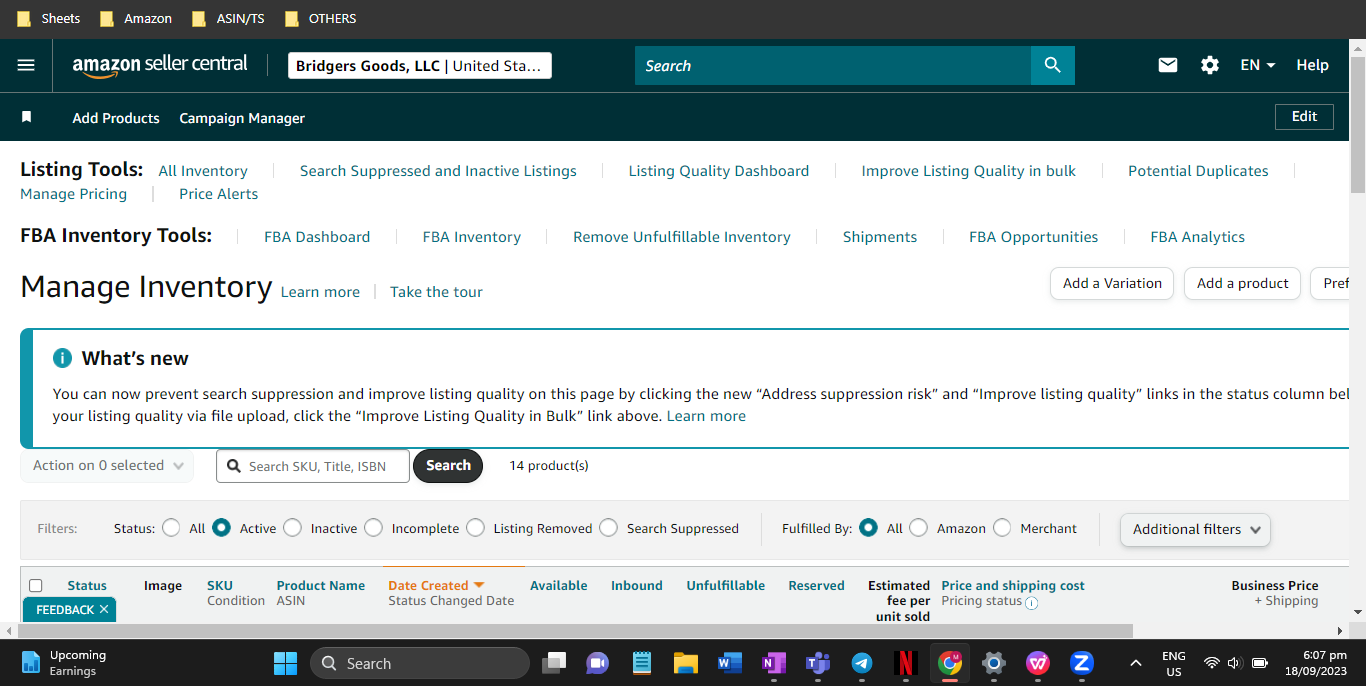Sort by Date Created column
1366x686 pixels.
[x=436, y=585]
